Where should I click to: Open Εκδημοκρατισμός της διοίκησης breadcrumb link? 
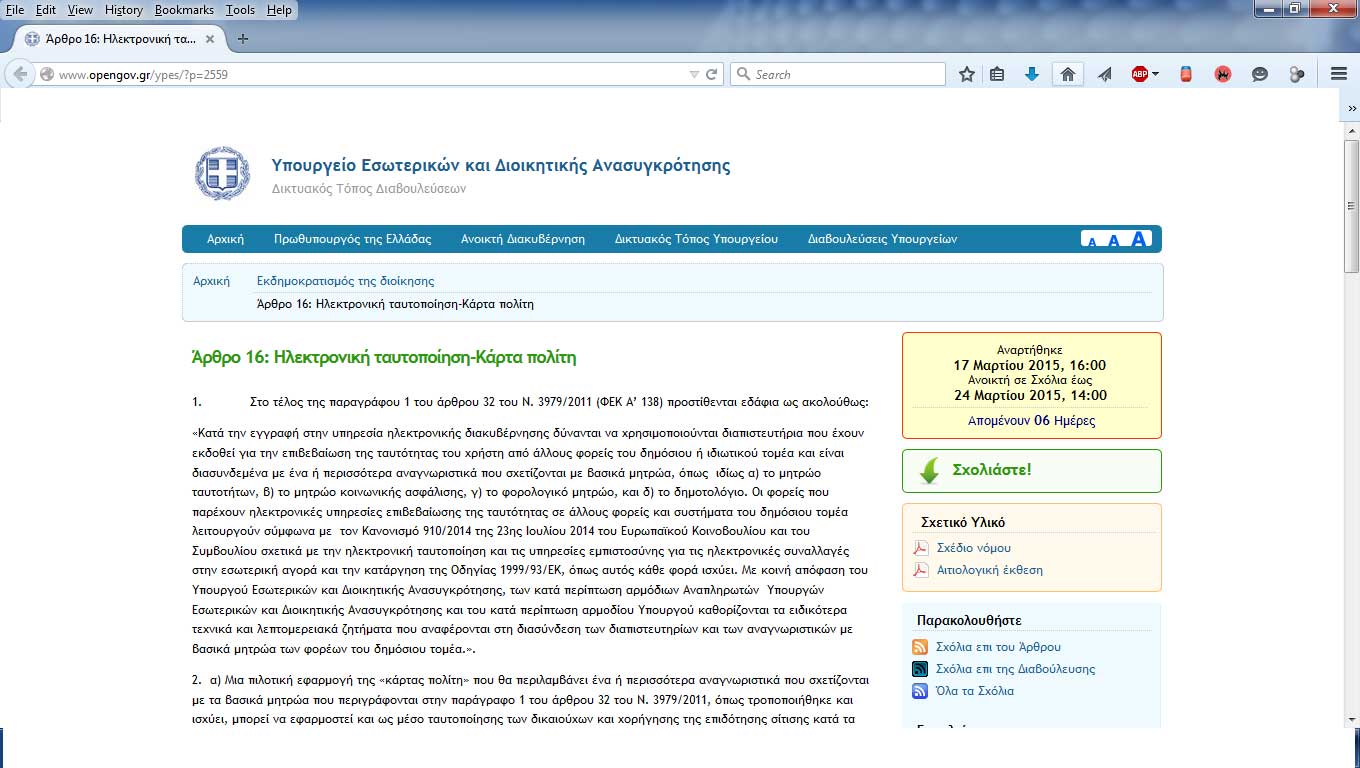[x=345, y=281]
